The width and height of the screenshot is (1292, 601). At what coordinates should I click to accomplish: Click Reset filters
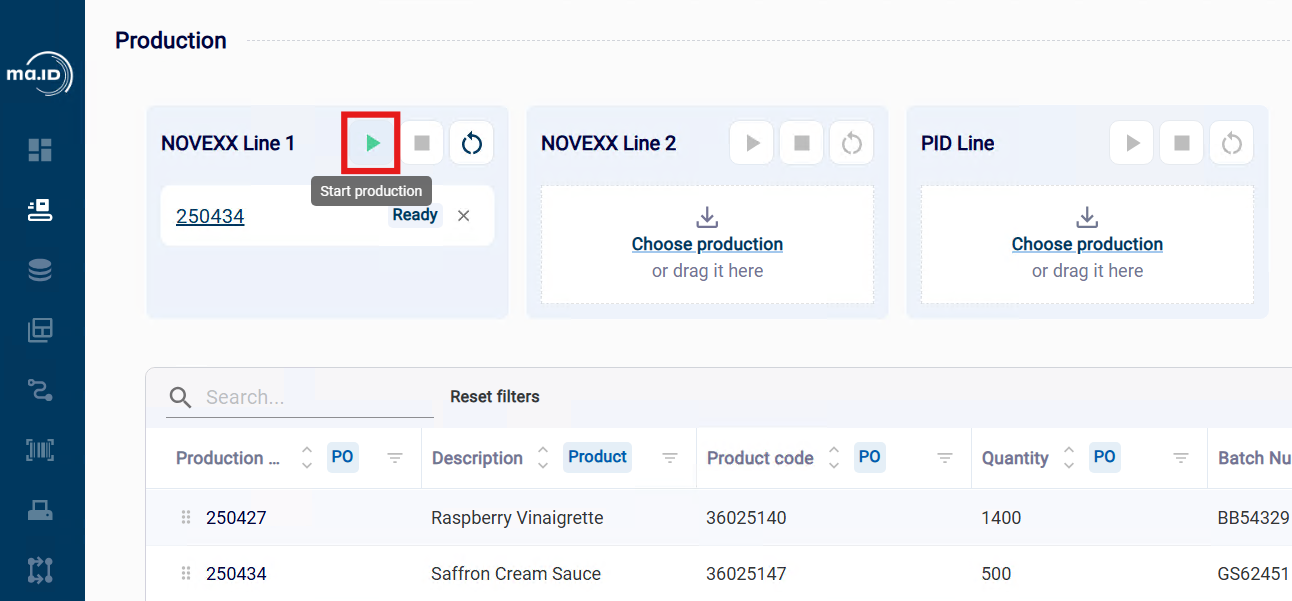coord(495,397)
